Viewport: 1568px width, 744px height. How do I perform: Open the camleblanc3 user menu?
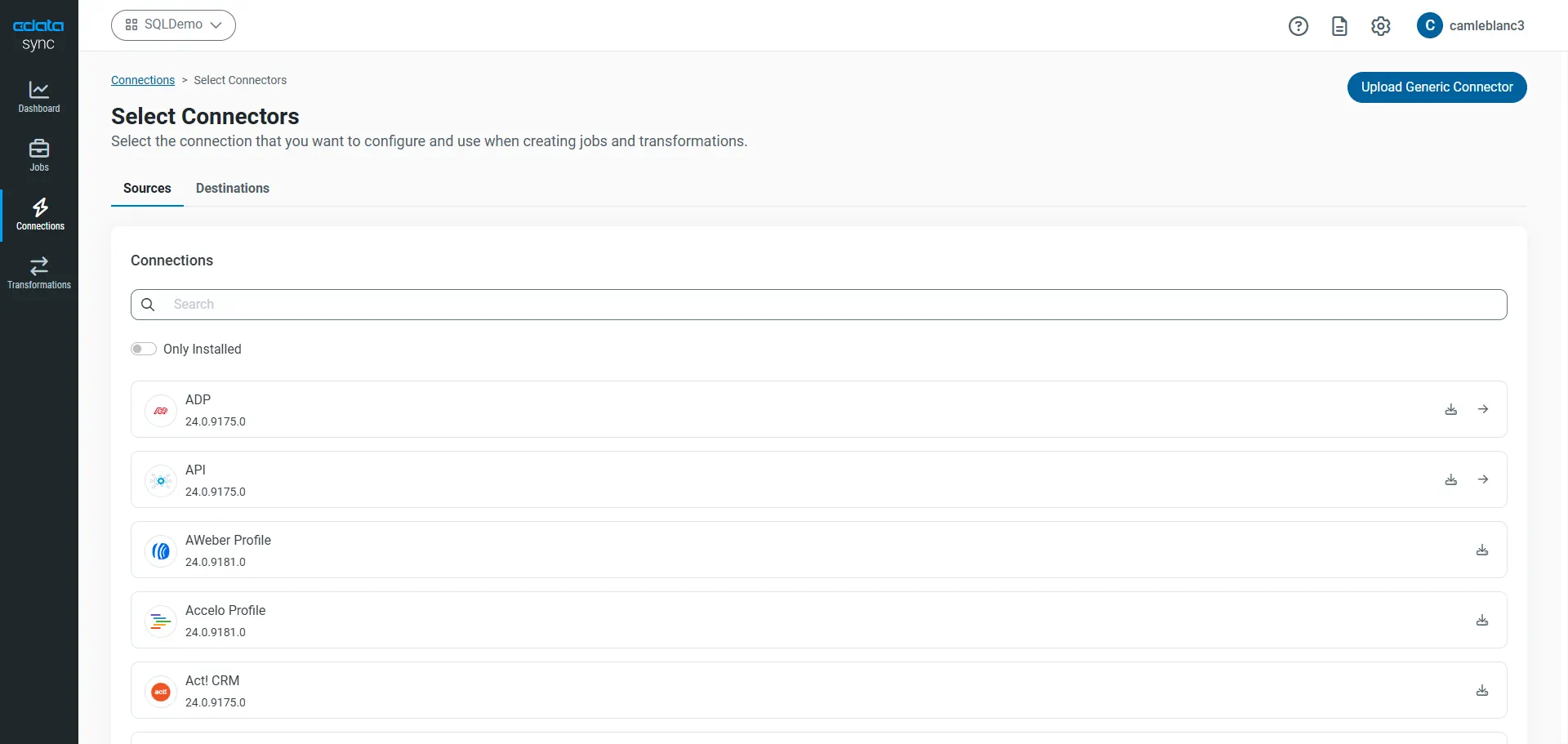1472,26
